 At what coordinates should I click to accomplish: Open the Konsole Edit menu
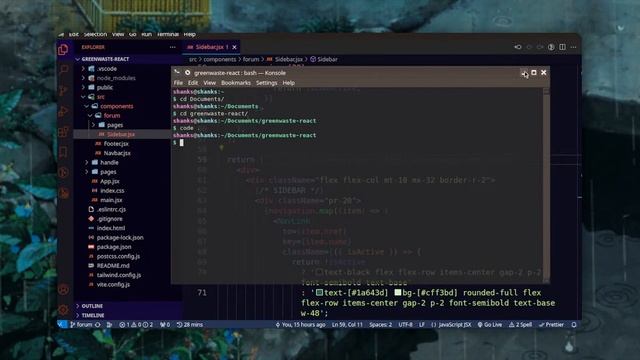tap(193, 83)
